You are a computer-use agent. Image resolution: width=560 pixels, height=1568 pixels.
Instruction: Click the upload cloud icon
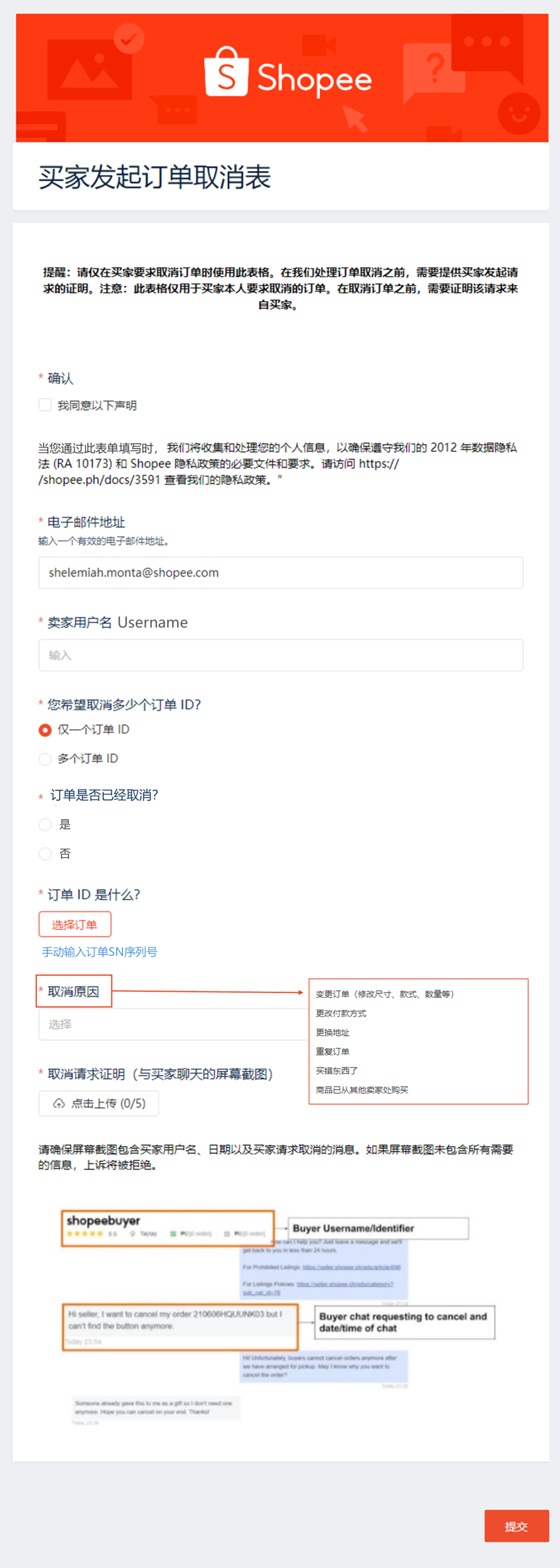click(x=59, y=1104)
